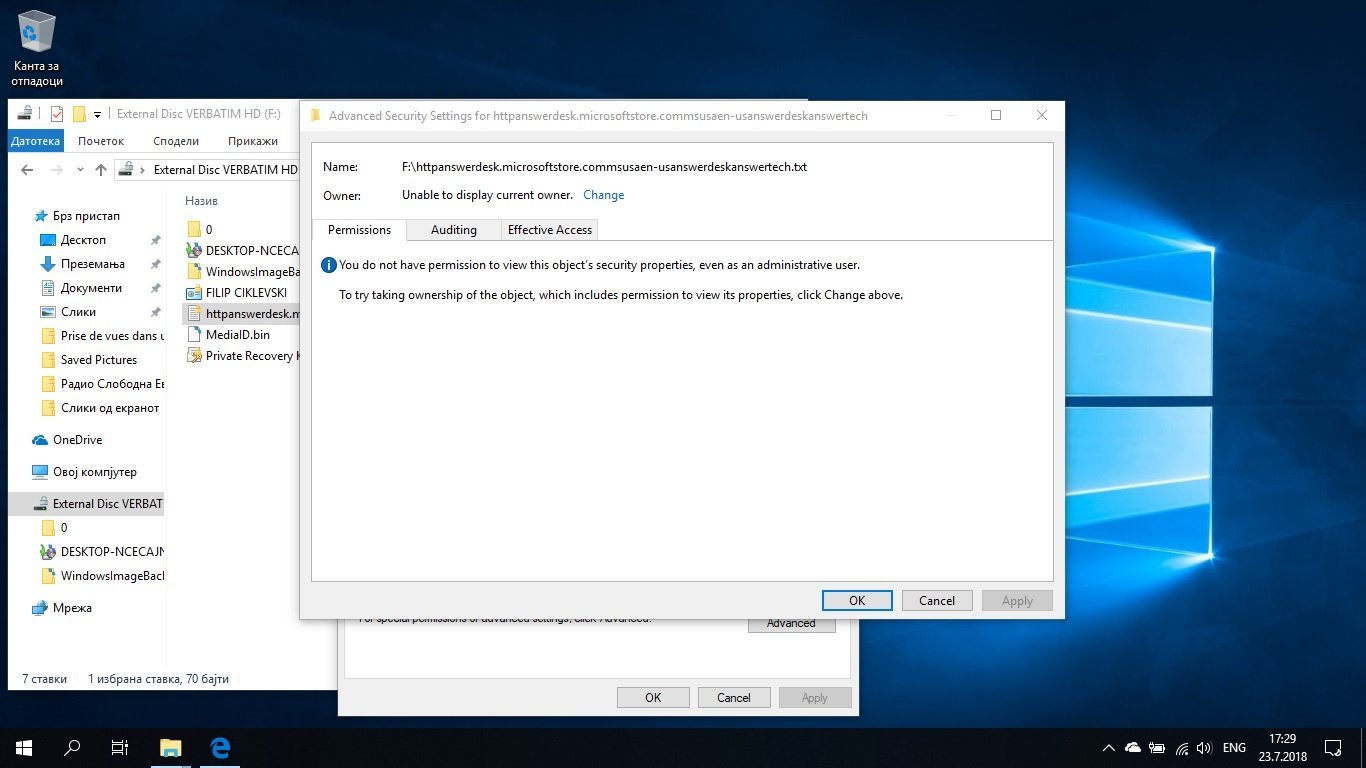Click OK in Advanced Security Settings
This screenshot has width=1366, height=768.
pos(857,600)
